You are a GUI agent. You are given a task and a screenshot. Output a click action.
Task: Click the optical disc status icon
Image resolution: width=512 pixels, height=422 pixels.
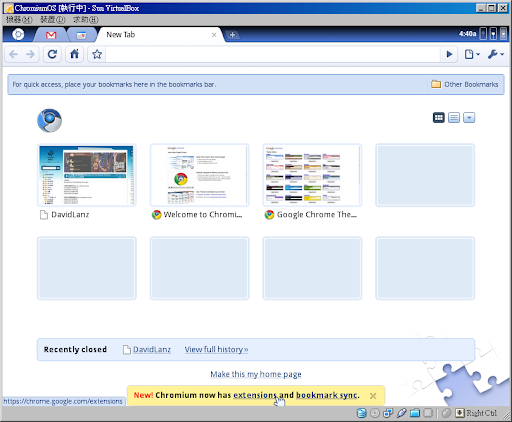pyautogui.click(x=375, y=413)
